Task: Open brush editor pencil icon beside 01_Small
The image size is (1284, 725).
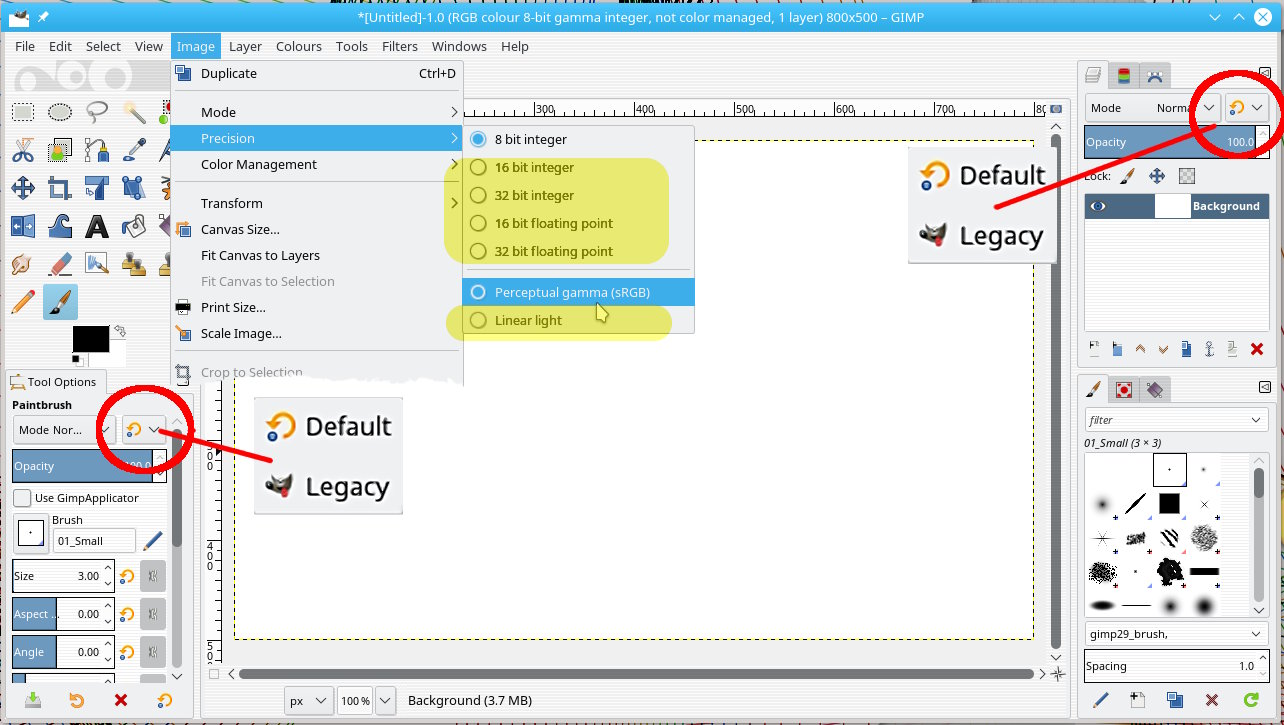Action: coord(153,541)
